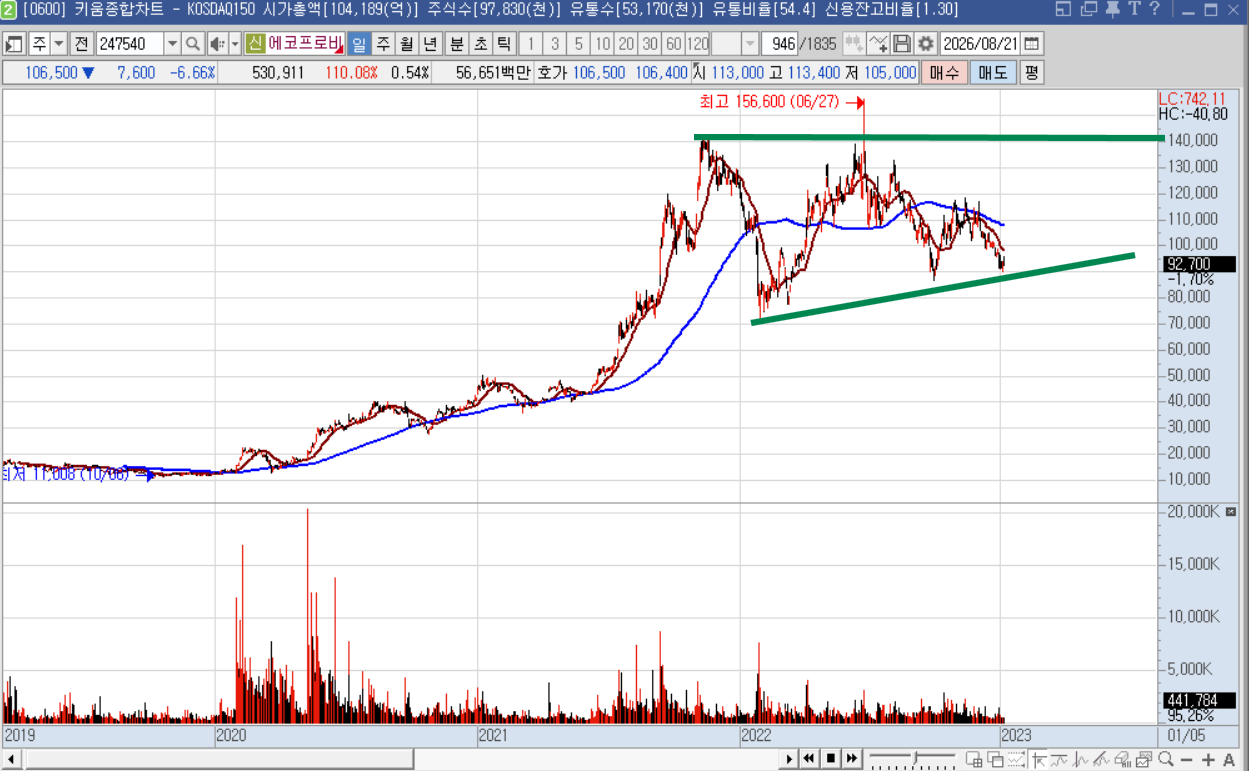Click the pin window icon in title bar

(x=1112, y=9)
